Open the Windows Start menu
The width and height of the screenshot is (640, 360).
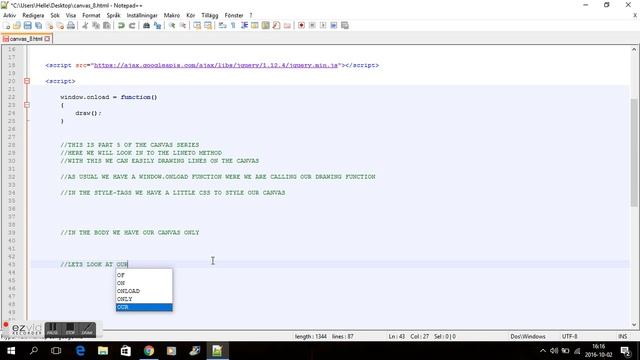pyautogui.click(x=11, y=351)
